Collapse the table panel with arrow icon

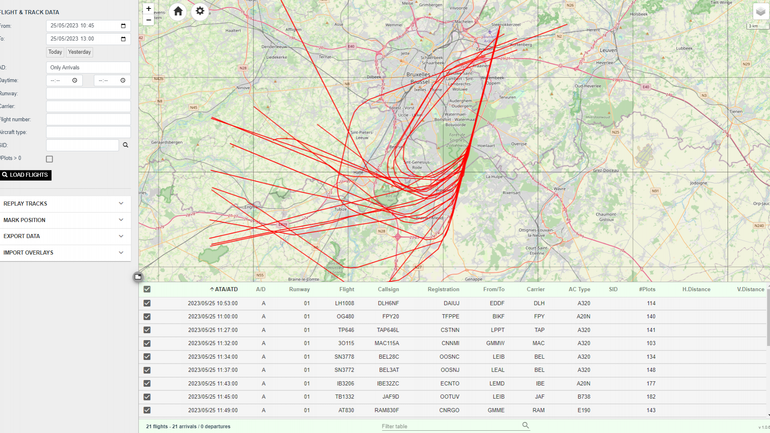pyautogui.click(x=138, y=277)
